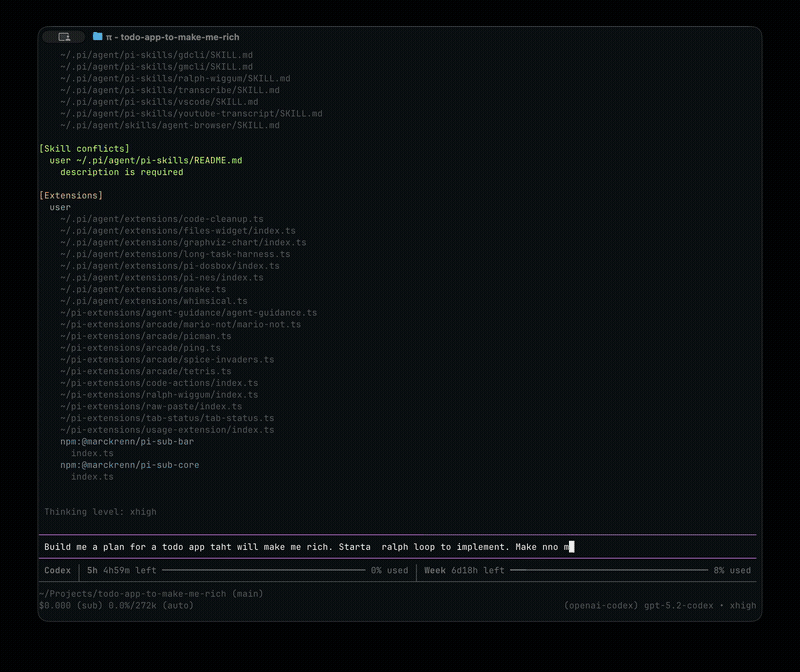Image resolution: width=800 pixels, height=672 pixels.
Task: Click index.ts under pi-sub-core
Action: point(92,477)
